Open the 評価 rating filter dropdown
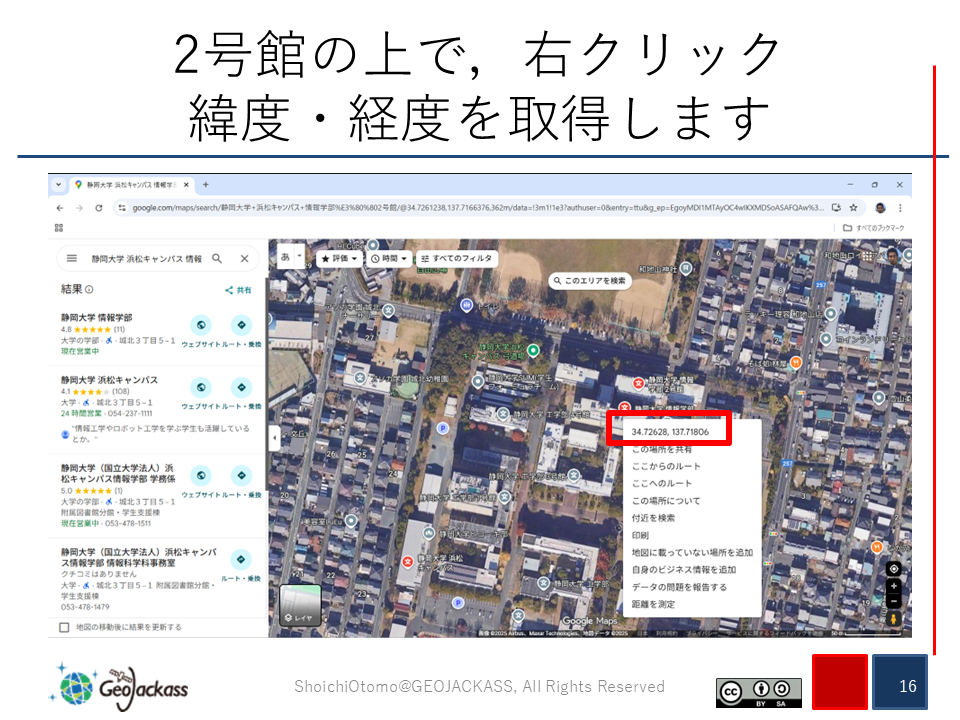This screenshot has width=960, height=720. pos(340,258)
